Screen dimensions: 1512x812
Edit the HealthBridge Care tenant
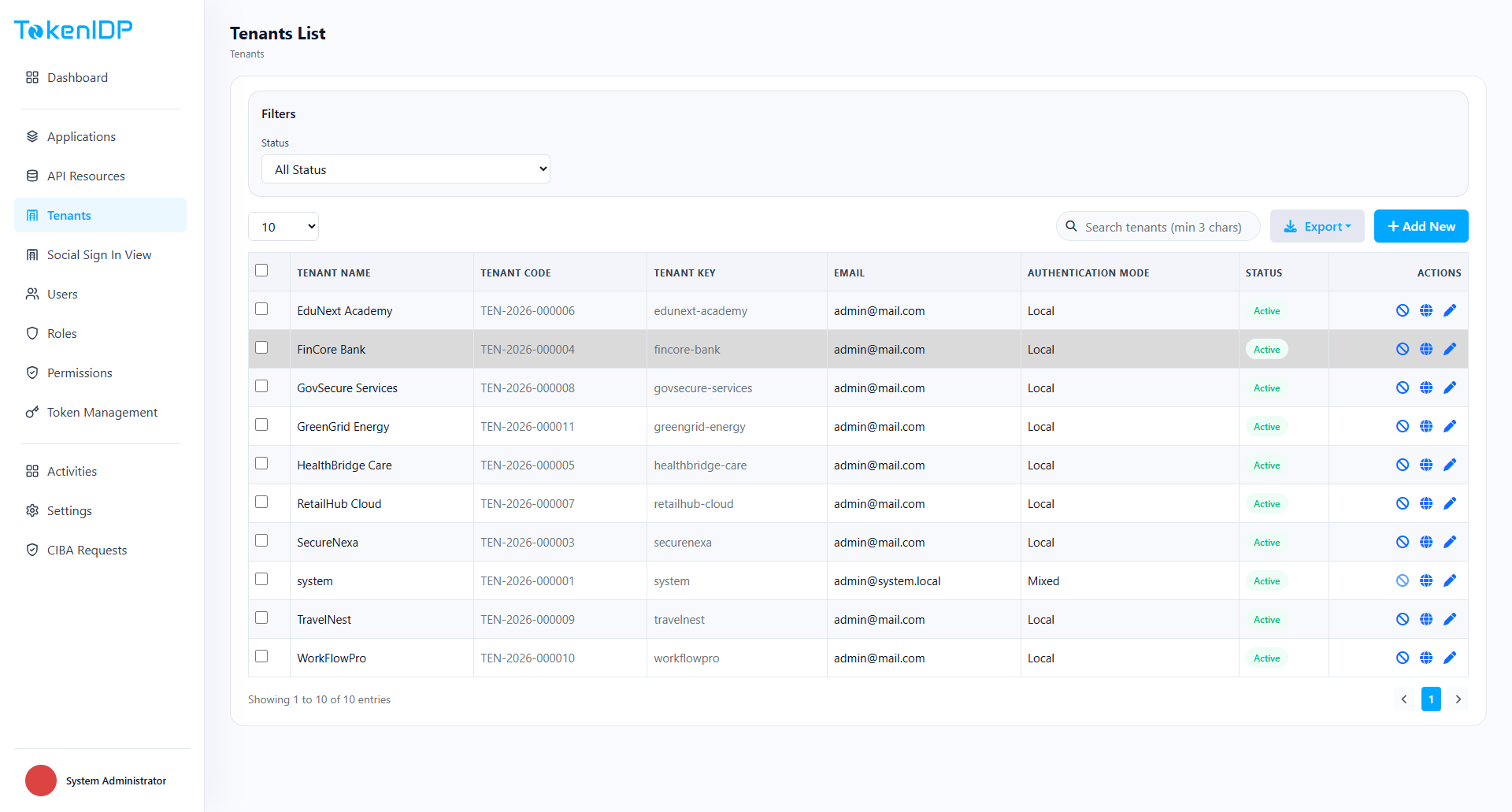(x=1450, y=465)
